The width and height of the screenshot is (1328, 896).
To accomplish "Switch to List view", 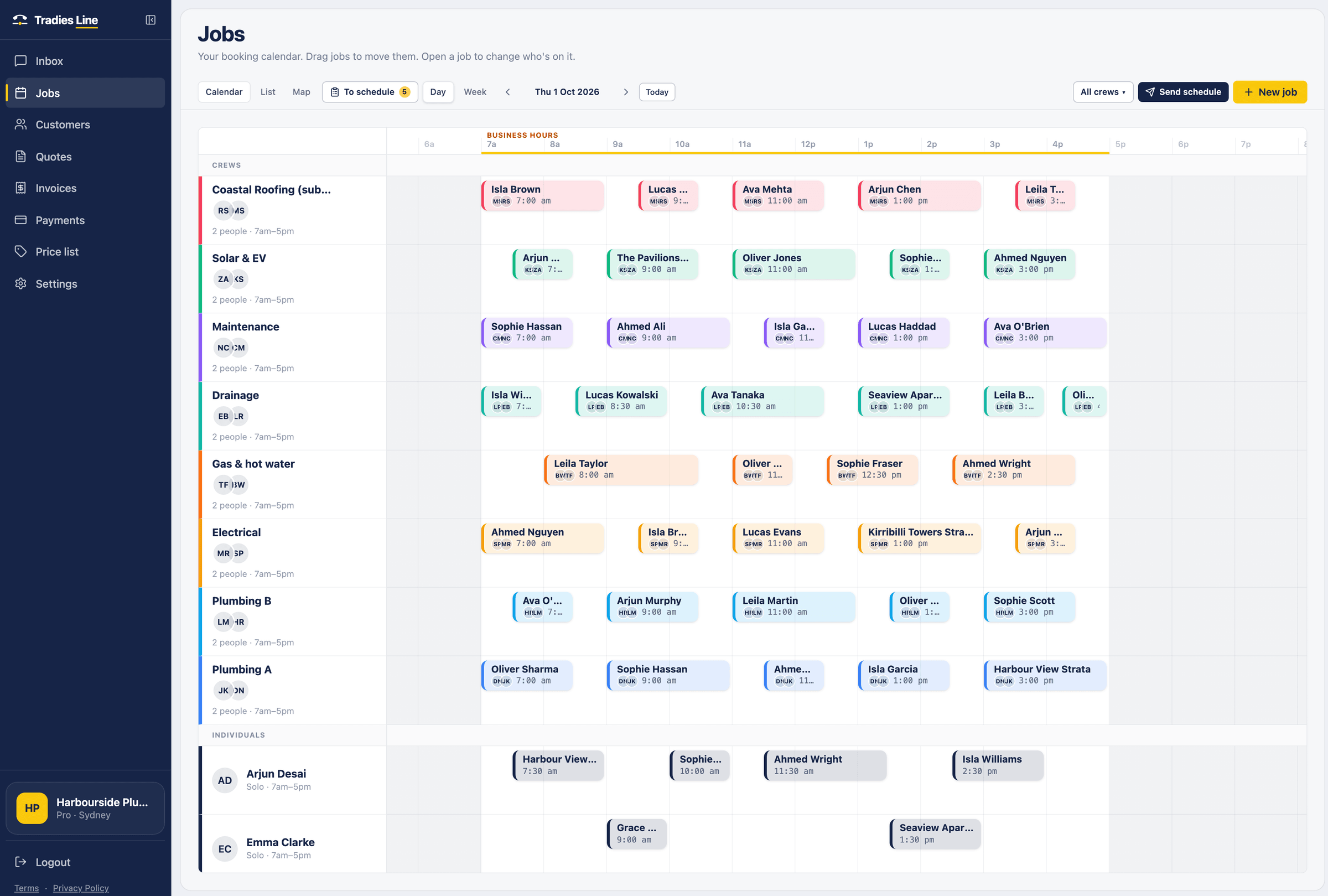I will pos(268,92).
